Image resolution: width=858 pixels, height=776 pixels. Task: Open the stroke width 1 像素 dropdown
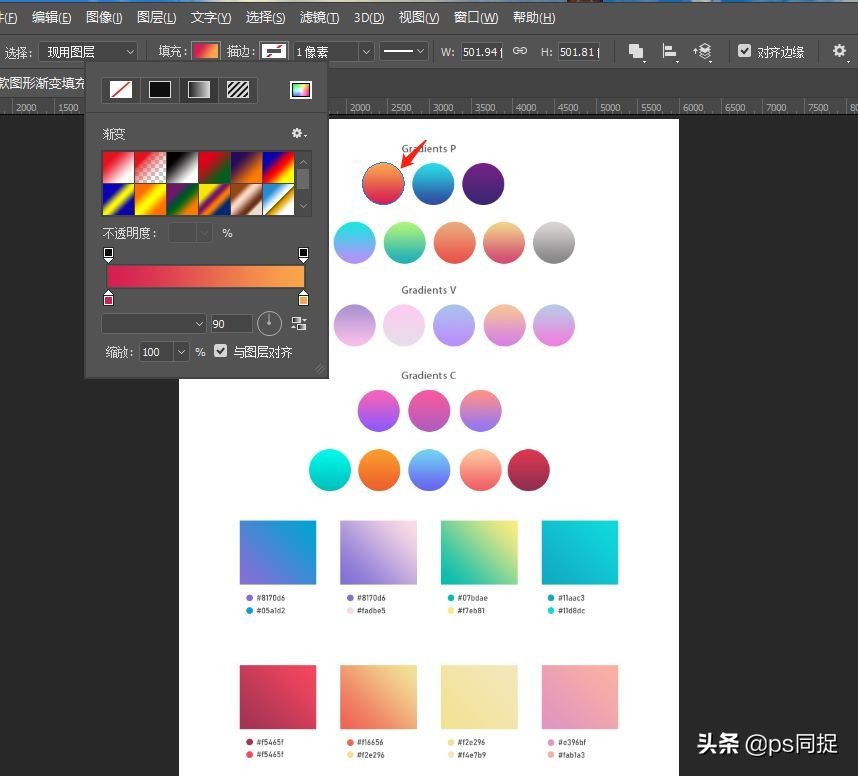point(334,51)
